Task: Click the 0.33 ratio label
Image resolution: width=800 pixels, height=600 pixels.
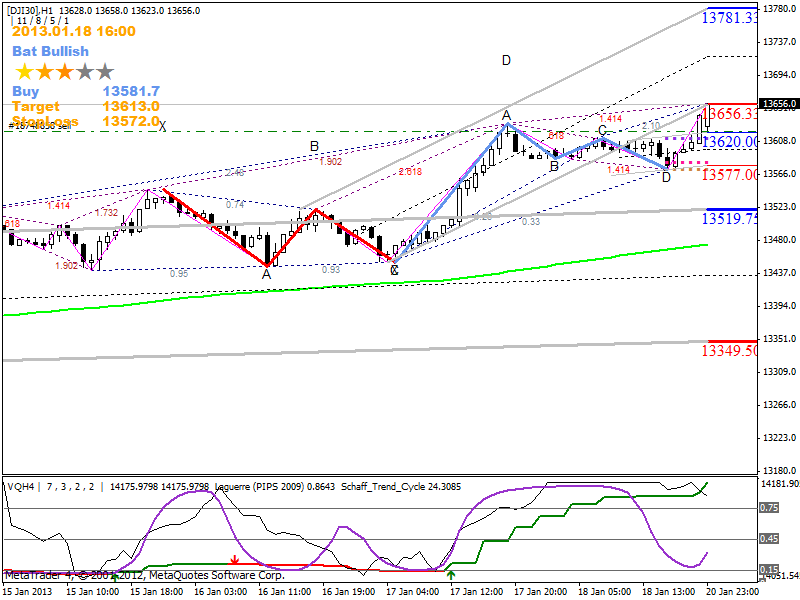Action: [531, 221]
